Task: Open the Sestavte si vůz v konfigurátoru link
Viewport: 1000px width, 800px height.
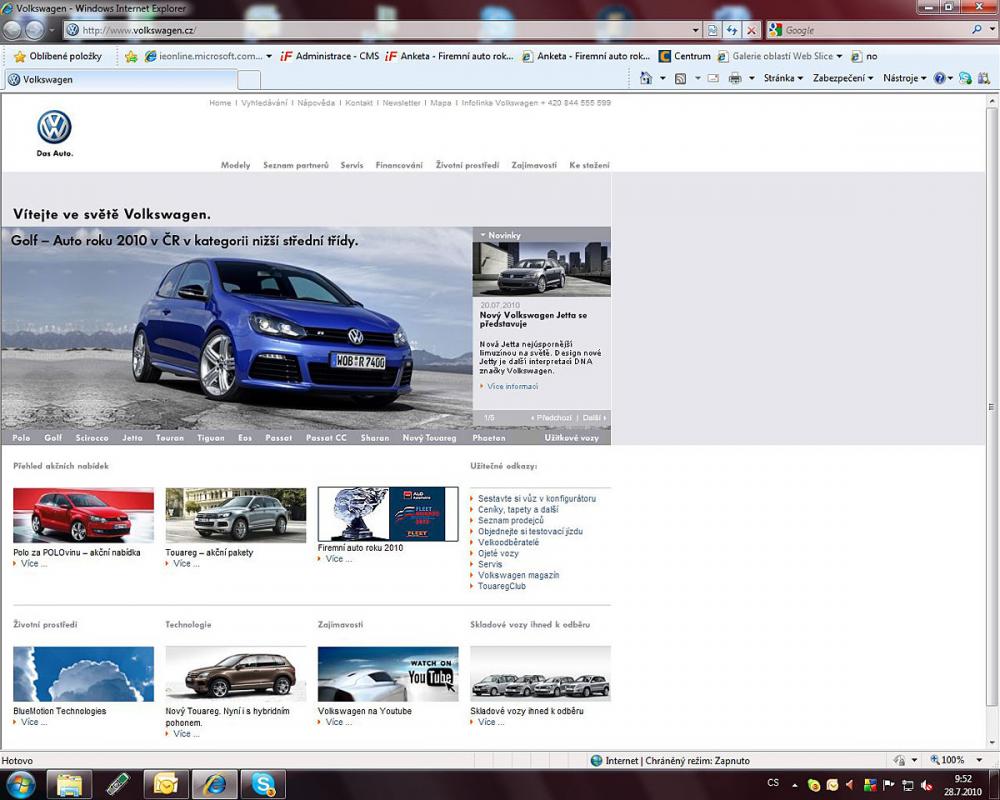Action: pyautogui.click(x=537, y=498)
